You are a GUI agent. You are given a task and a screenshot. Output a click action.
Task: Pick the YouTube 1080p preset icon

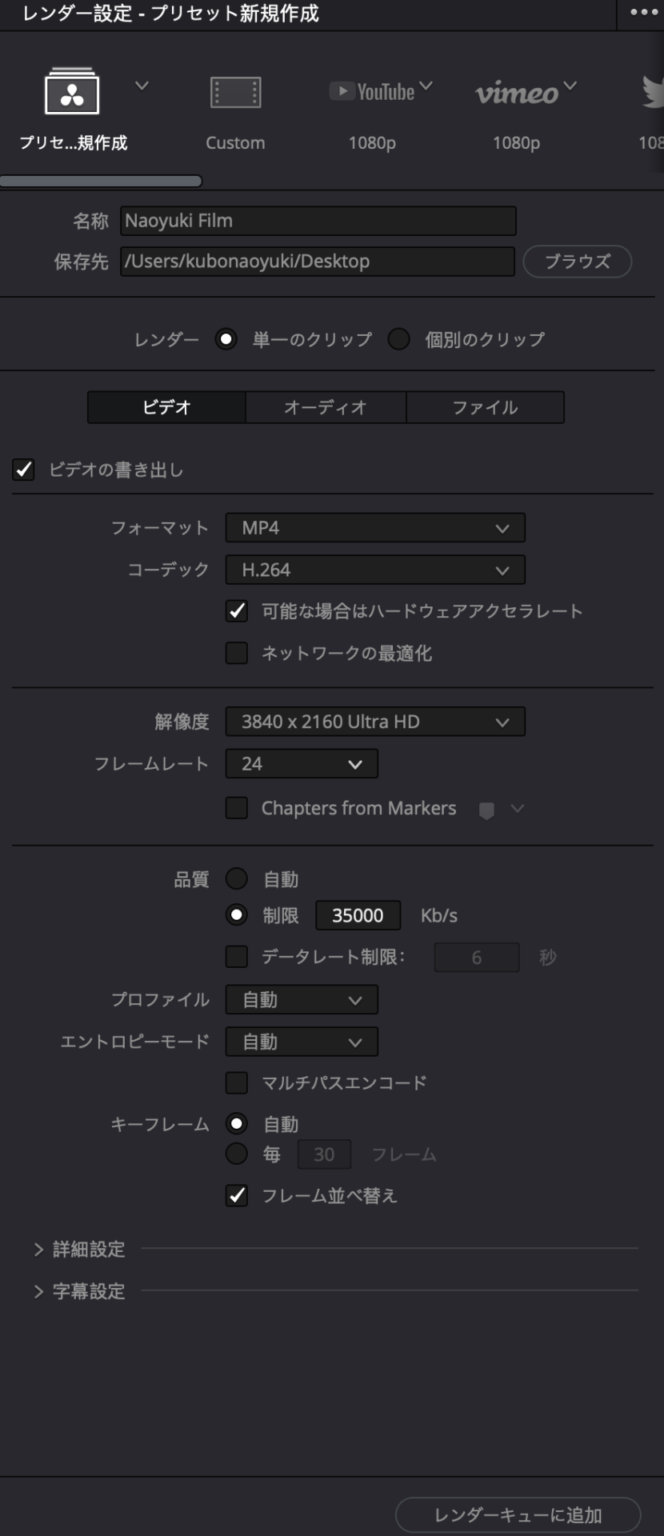372,92
